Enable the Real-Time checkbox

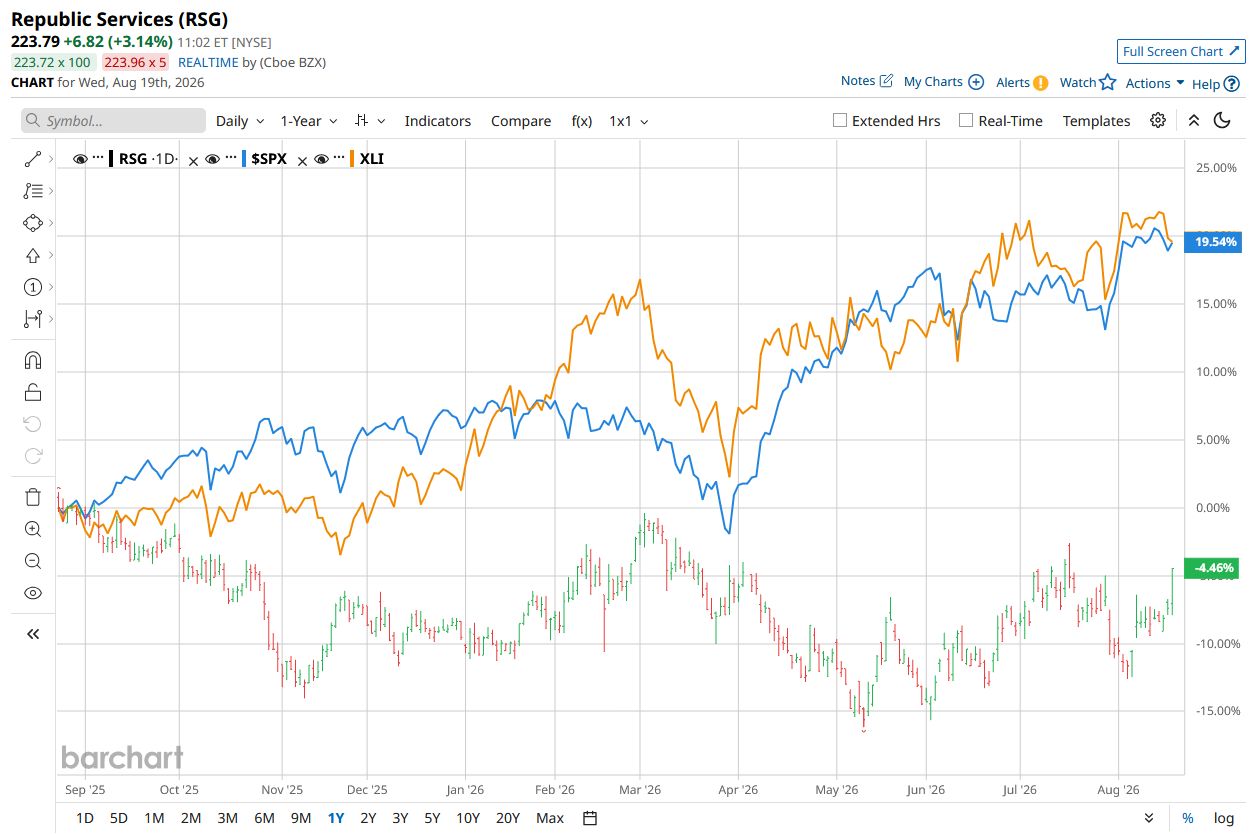(x=966, y=120)
